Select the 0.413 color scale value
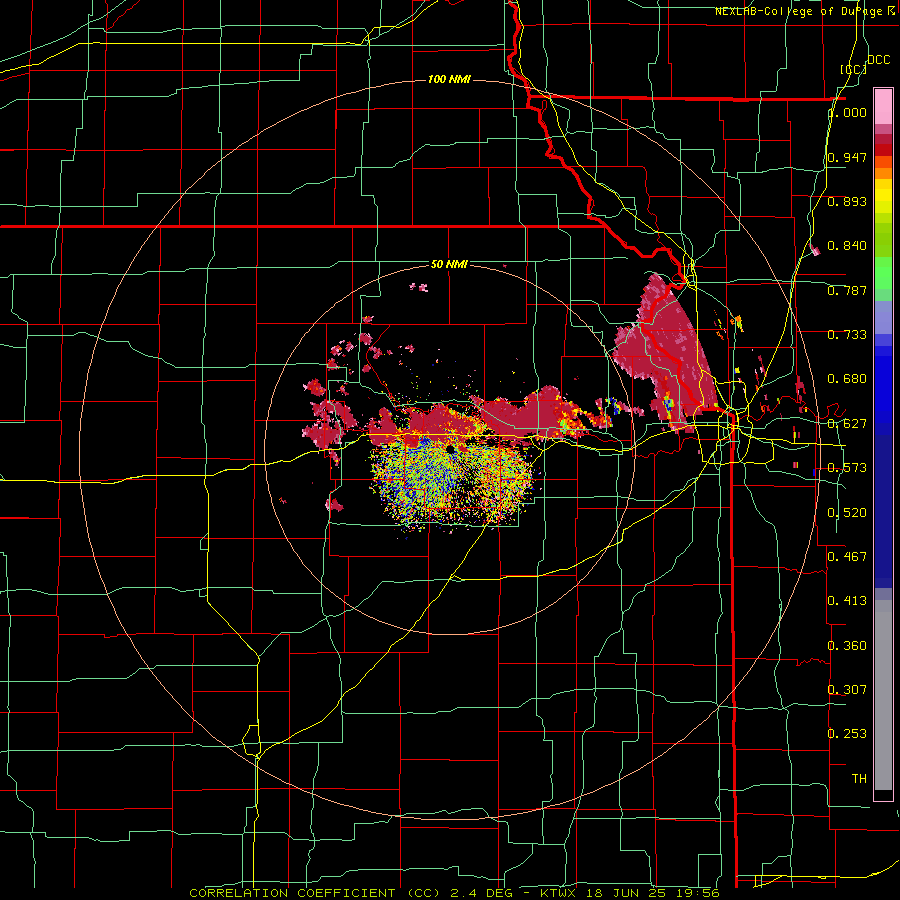 tap(847, 601)
